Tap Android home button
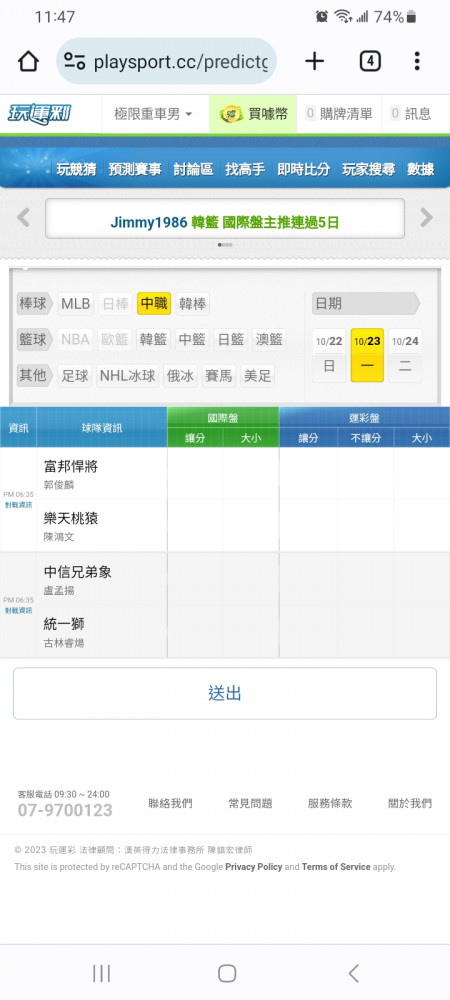The width and height of the screenshot is (450, 1000). [227, 973]
